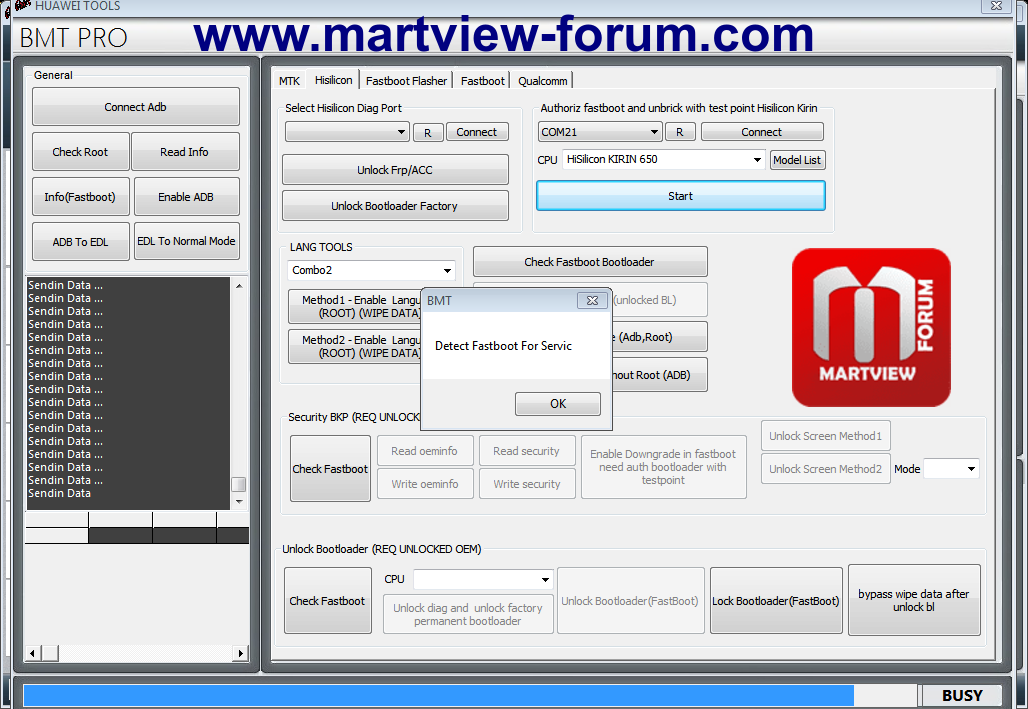Click Check Fastboot Bootloader button
This screenshot has width=1028, height=709.
tap(590, 262)
